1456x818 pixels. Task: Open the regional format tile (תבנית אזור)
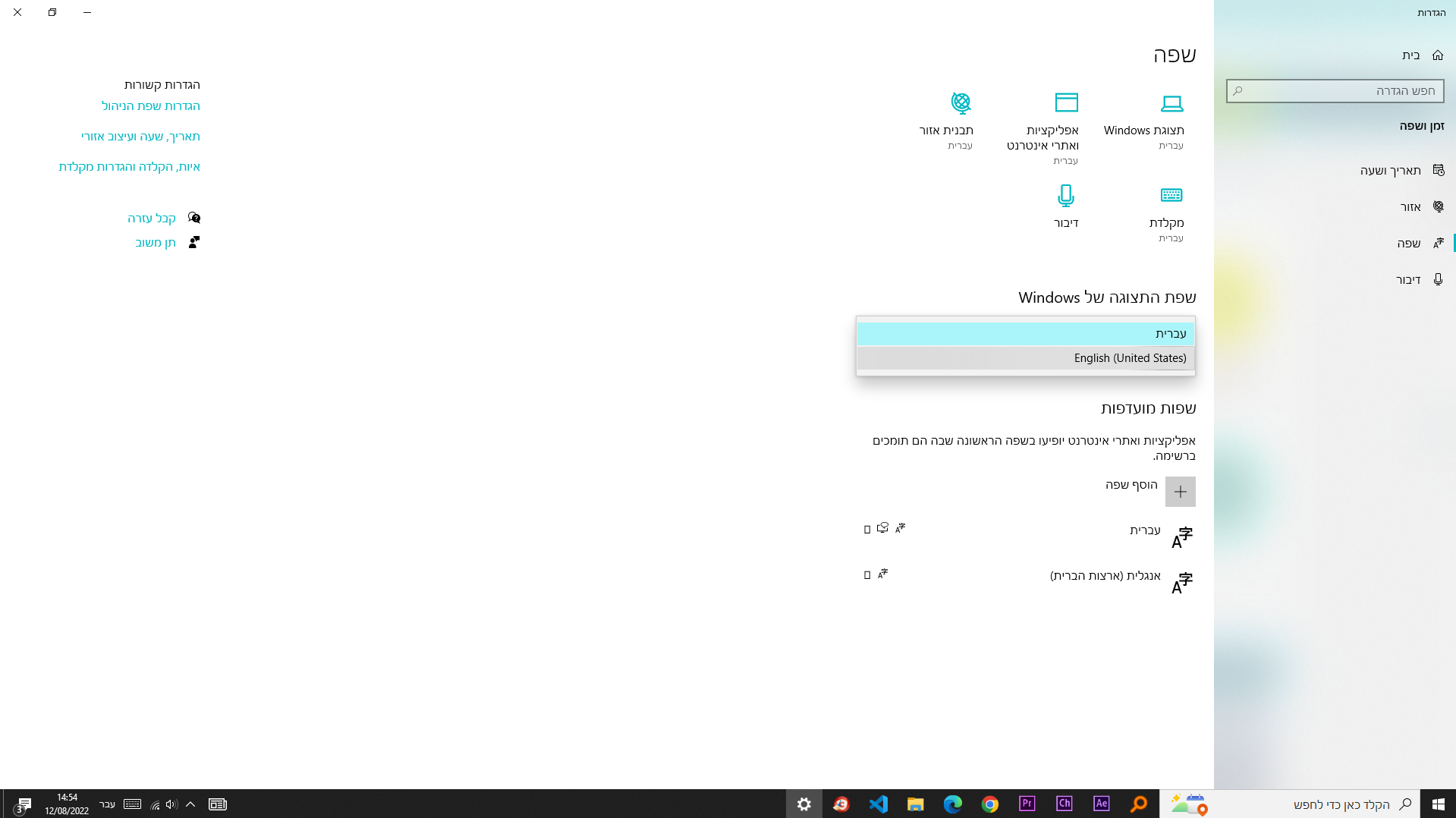point(946,121)
